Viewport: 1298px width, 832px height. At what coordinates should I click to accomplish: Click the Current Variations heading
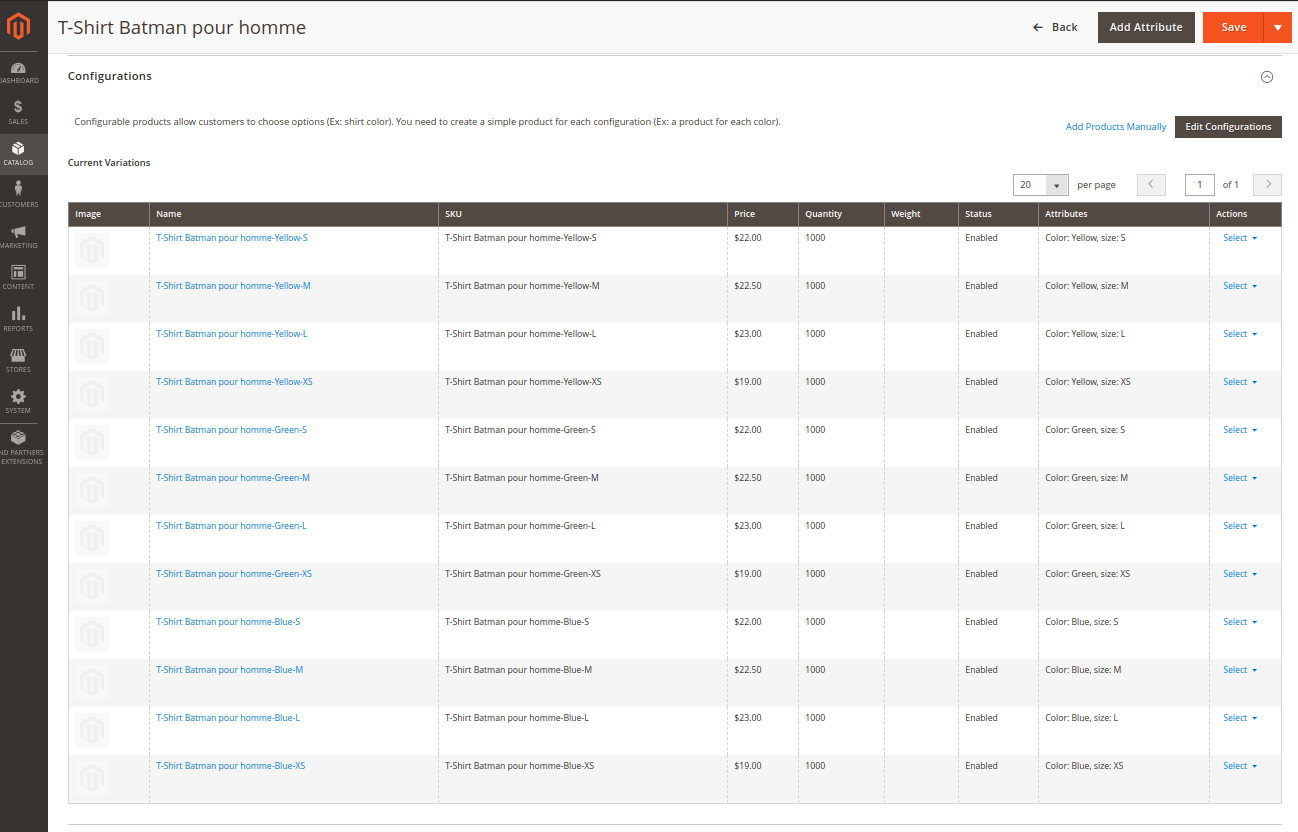click(109, 163)
